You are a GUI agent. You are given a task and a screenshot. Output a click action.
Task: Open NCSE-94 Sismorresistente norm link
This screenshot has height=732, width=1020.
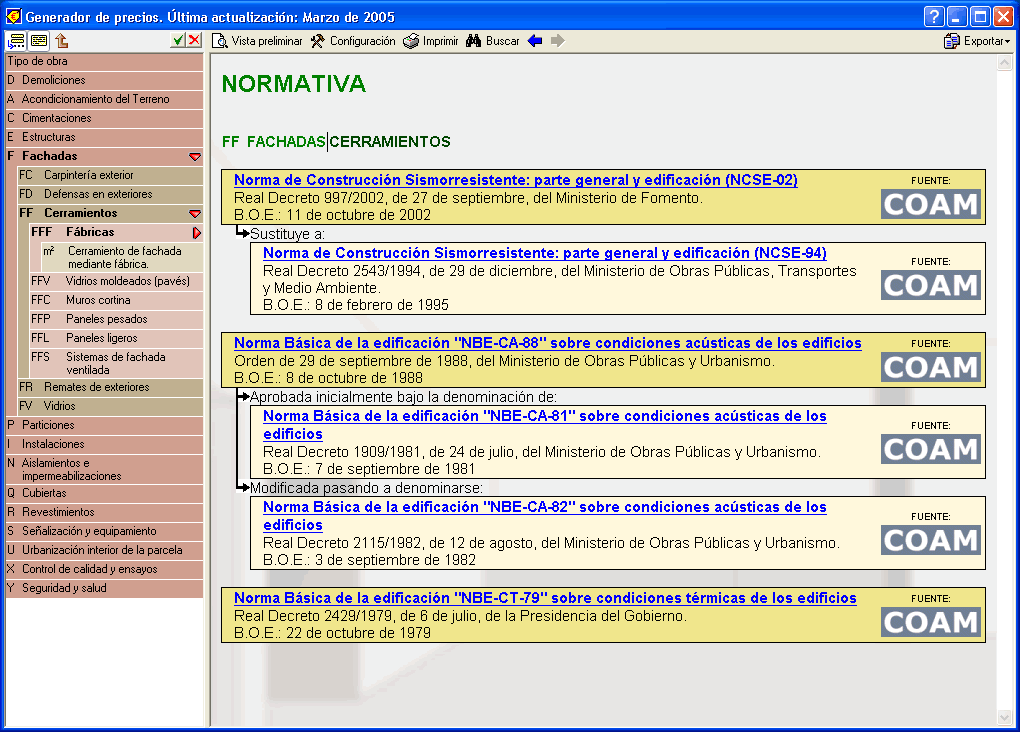544,253
